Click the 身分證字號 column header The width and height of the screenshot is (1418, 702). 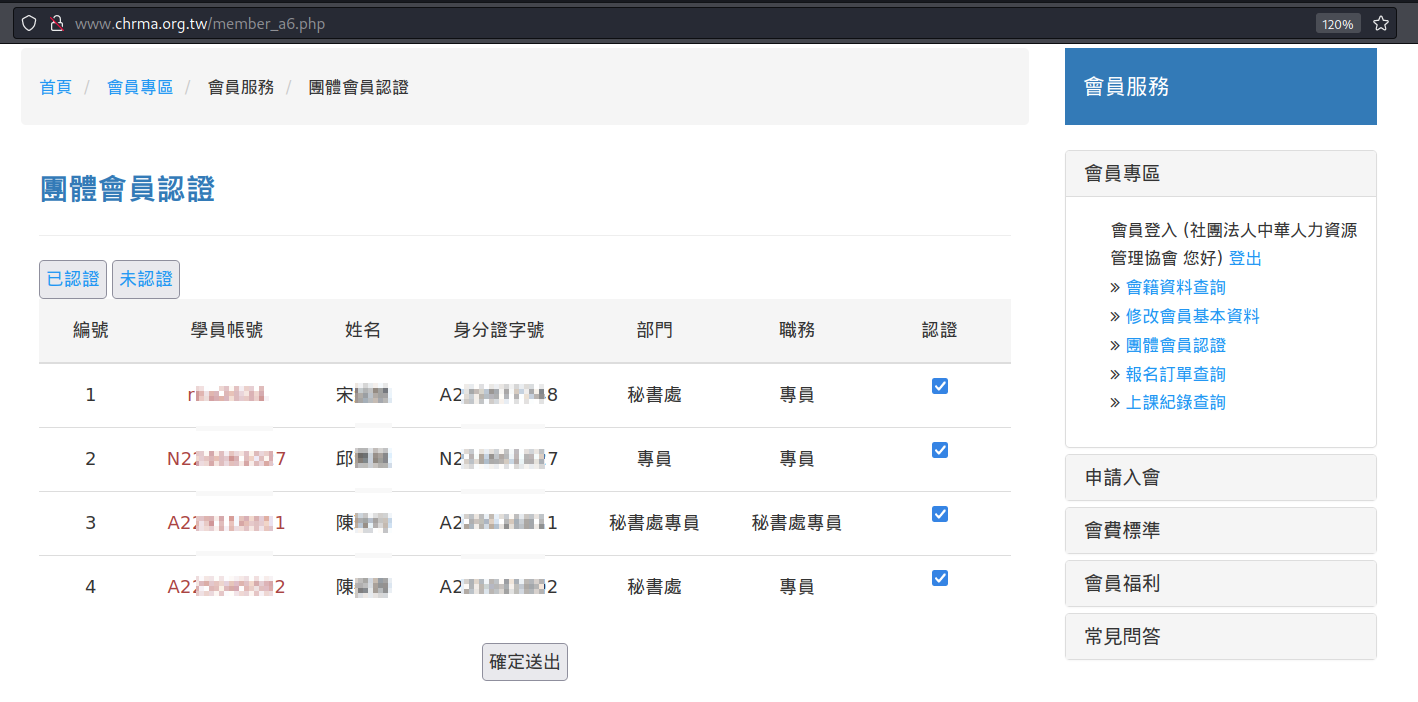(499, 330)
